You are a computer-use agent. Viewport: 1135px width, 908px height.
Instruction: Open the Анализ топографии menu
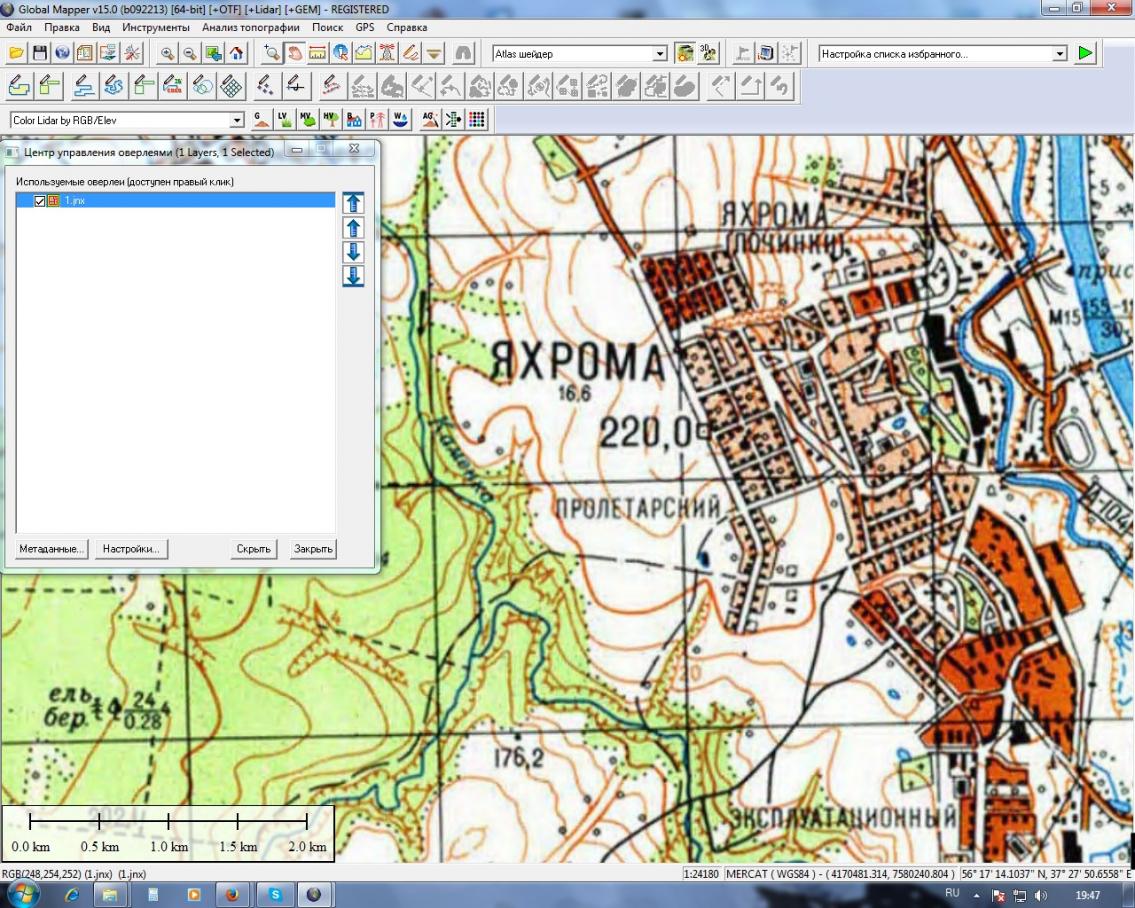point(252,27)
